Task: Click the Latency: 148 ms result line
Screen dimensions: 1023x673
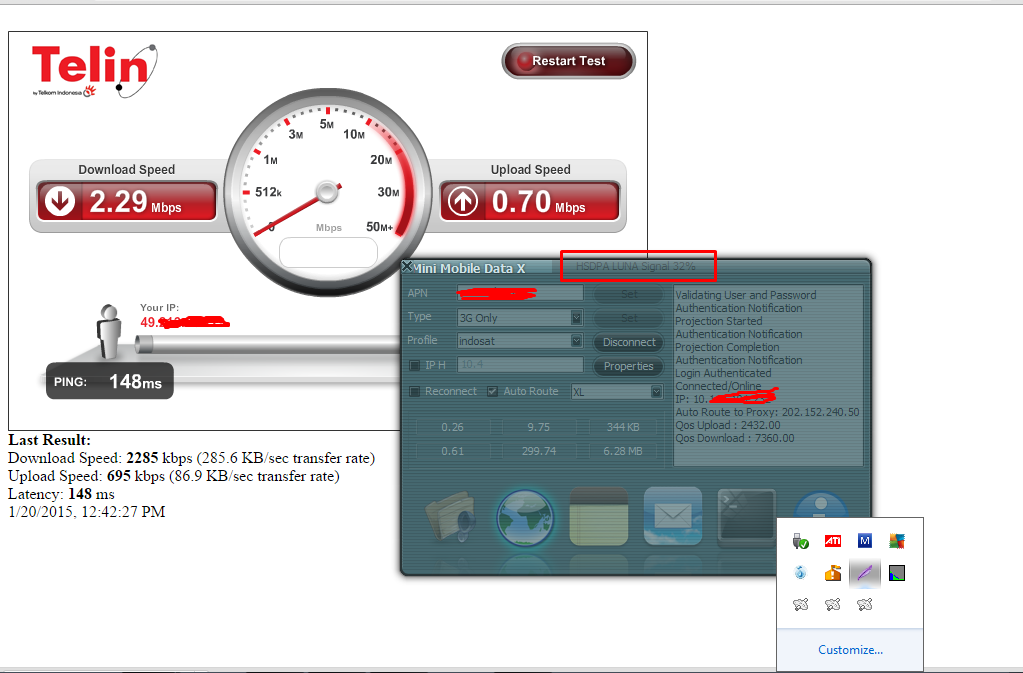Action: (x=61, y=494)
